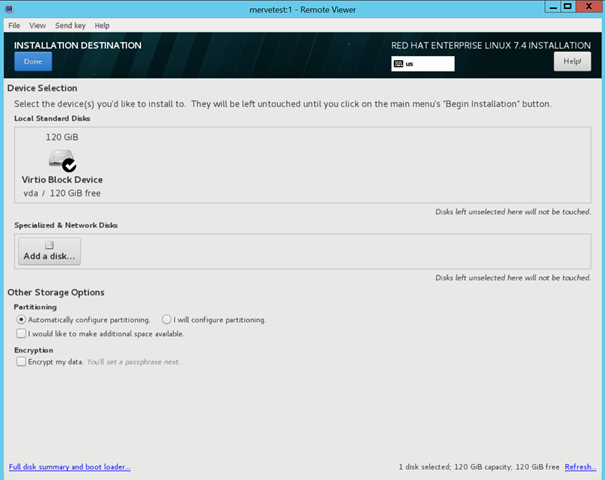The width and height of the screenshot is (605, 480).
Task: Click the Local Standard Disks heading
Action: click(52, 118)
